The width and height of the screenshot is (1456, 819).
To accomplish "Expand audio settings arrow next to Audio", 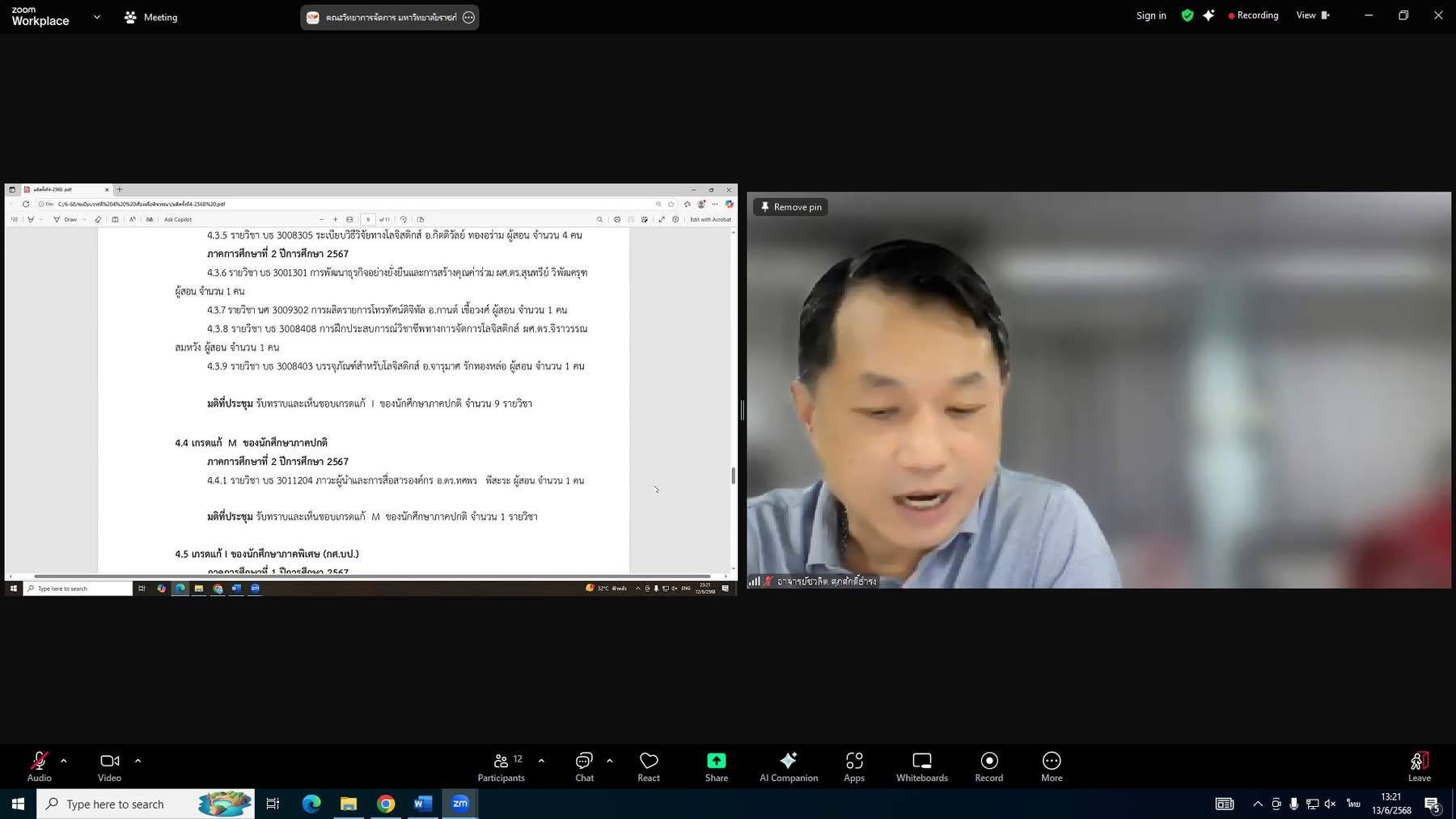I will [64, 761].
